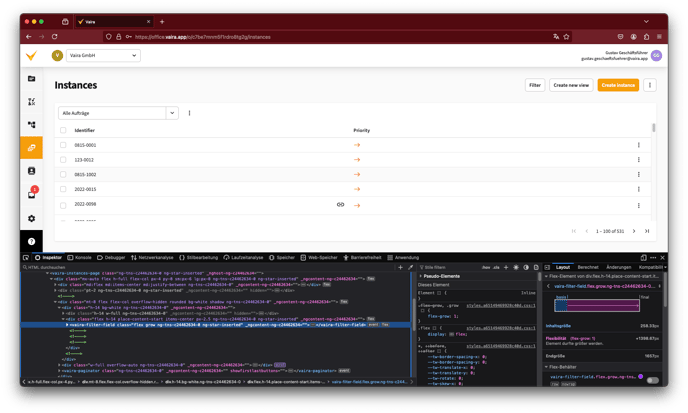Tick the checkbox for instance 0815-0001
The height and width of the screenshot is (413, 688).
[x=63, y=145]
